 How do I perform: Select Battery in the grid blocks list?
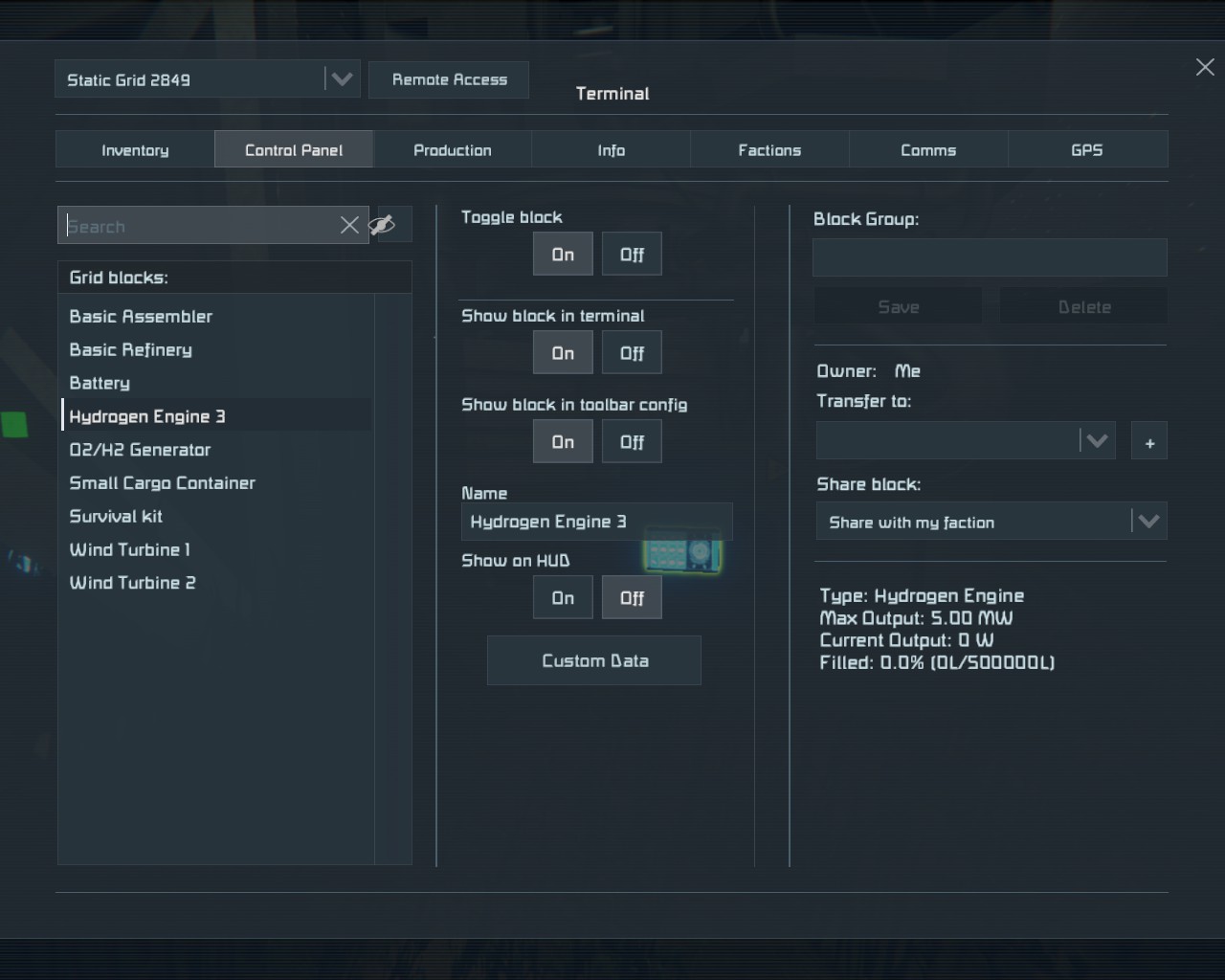coord(100,383)
